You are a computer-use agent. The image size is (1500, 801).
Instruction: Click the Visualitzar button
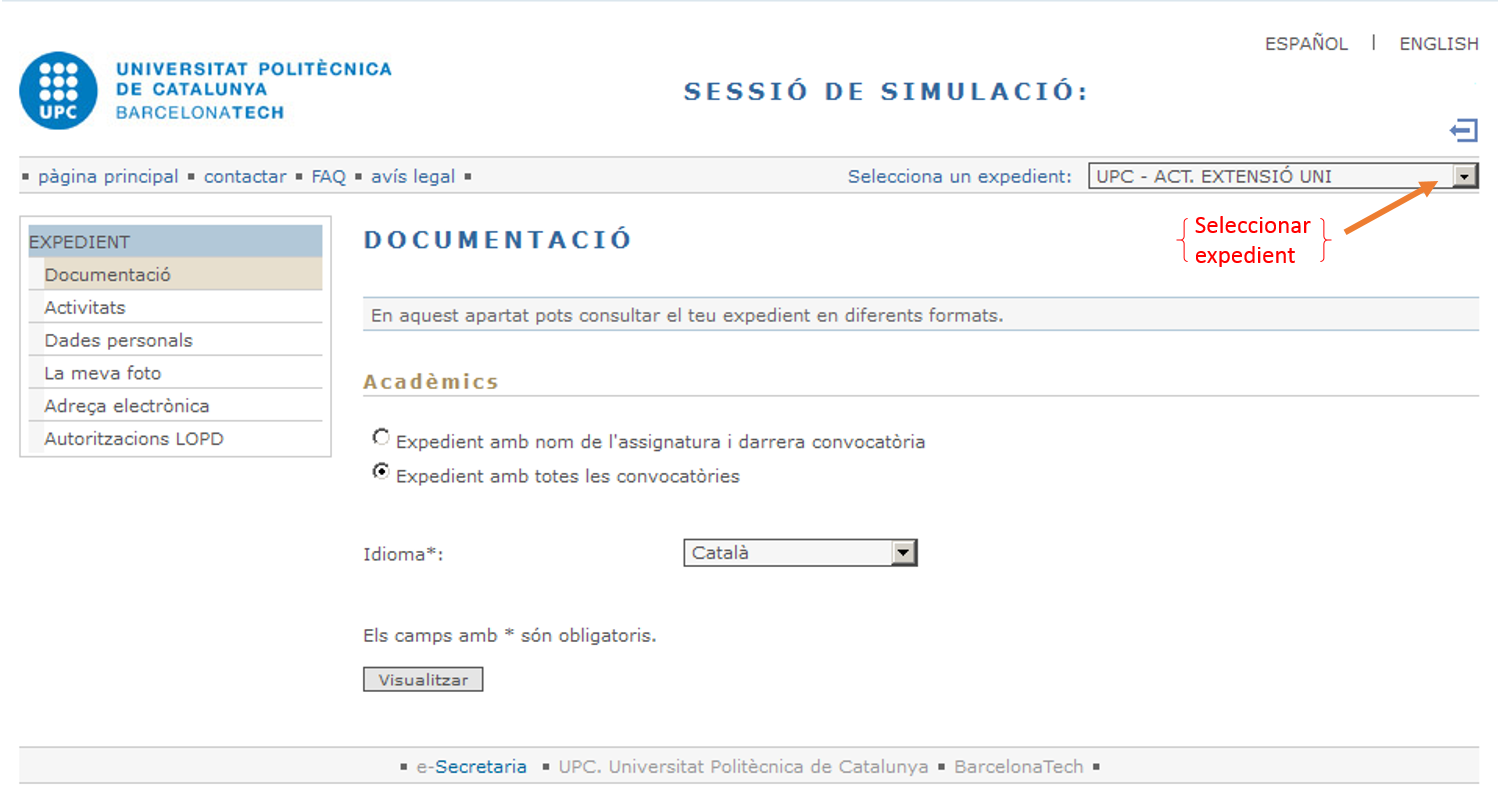tap(423, 680)
